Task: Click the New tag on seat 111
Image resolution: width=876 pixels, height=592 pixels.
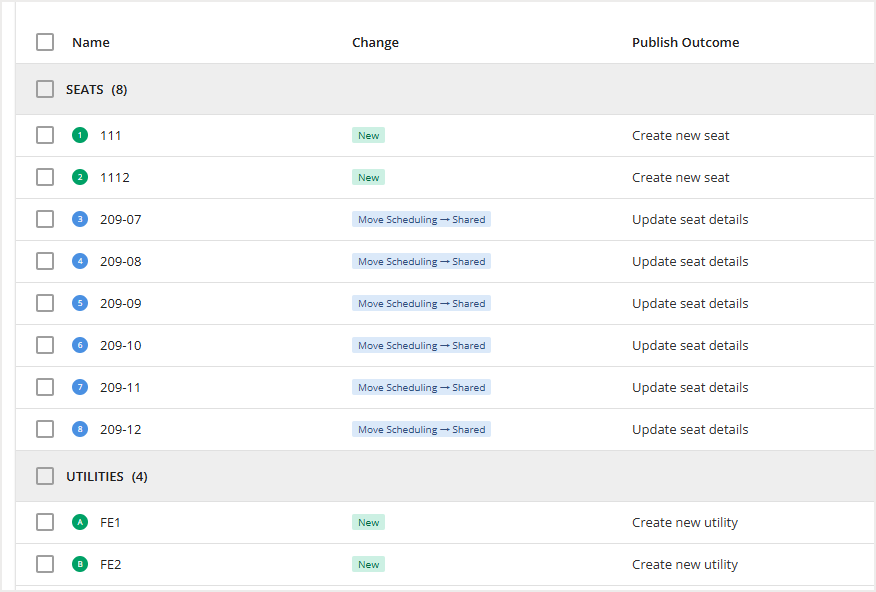Action: click(368, 135)
